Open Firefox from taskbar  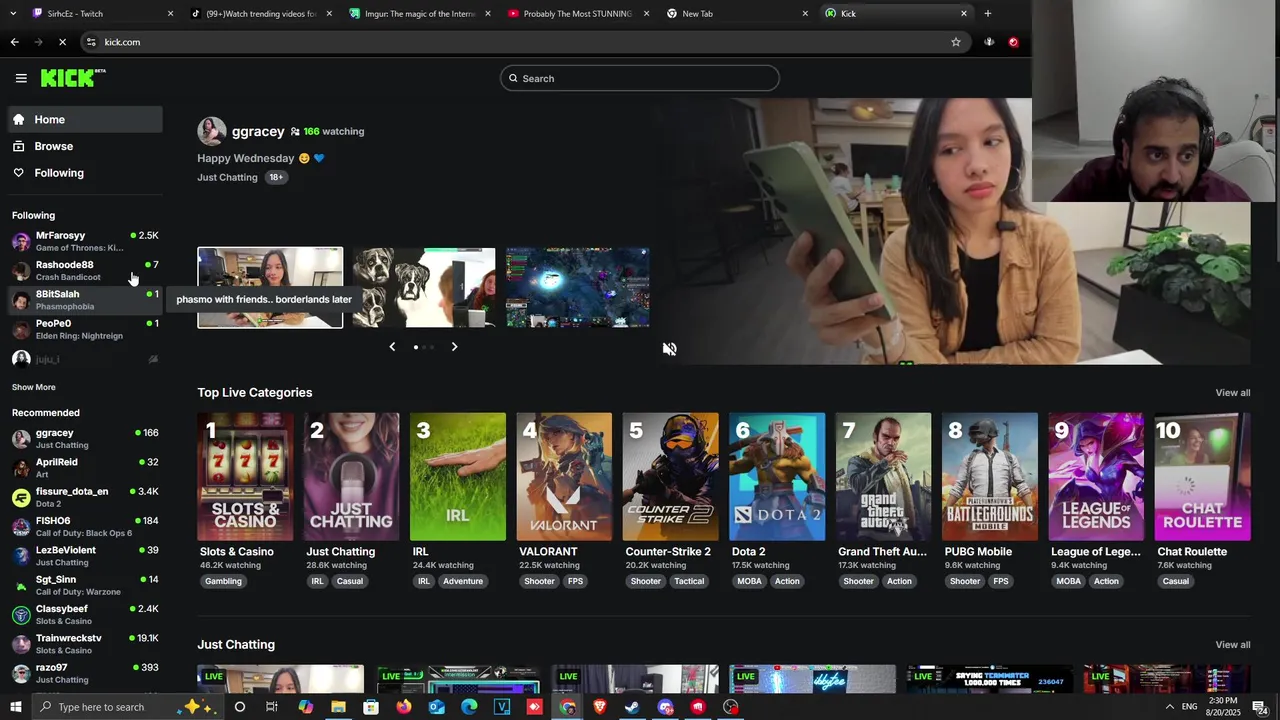403,707
